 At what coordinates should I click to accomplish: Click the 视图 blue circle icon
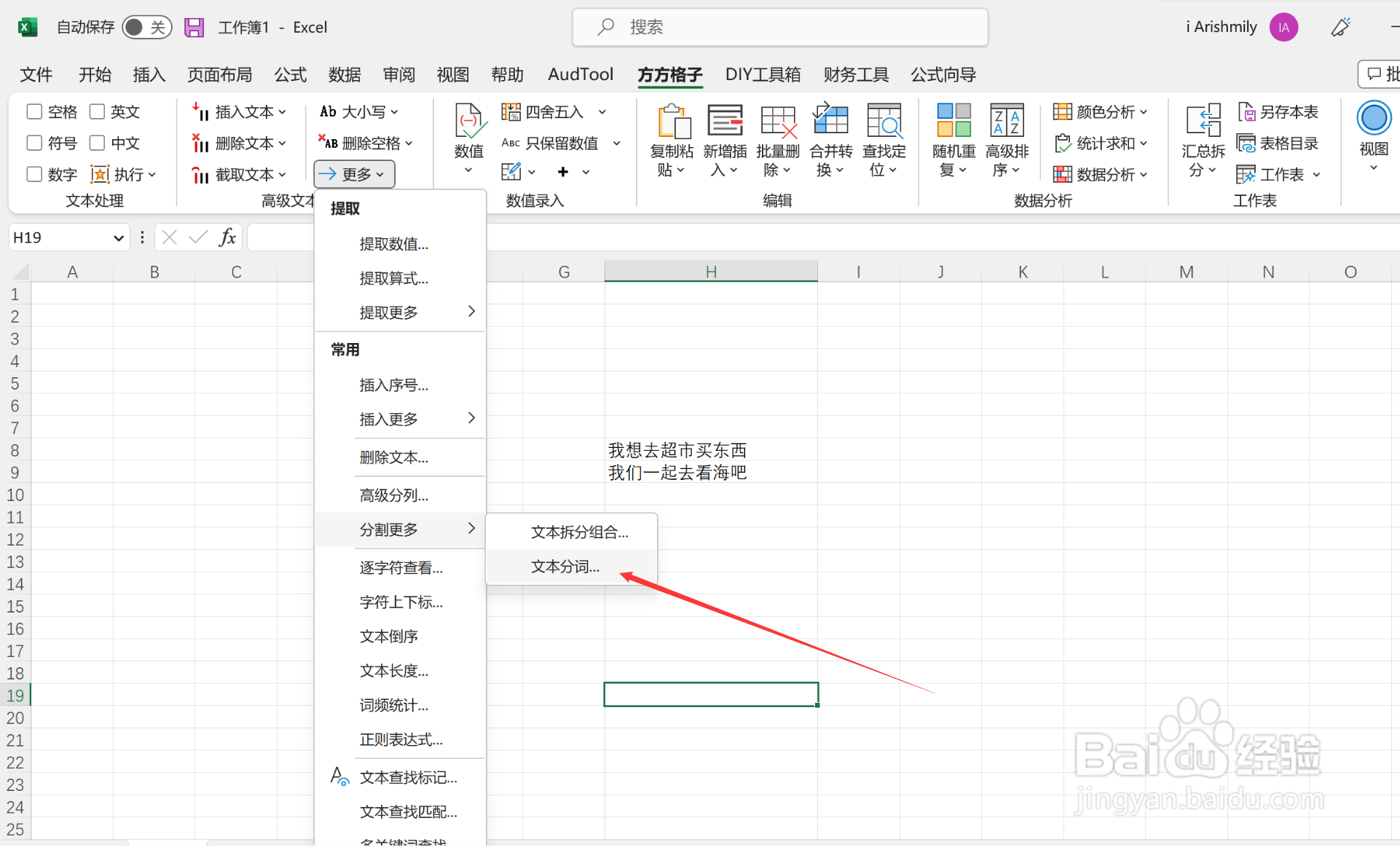(x=1374, y=118)
